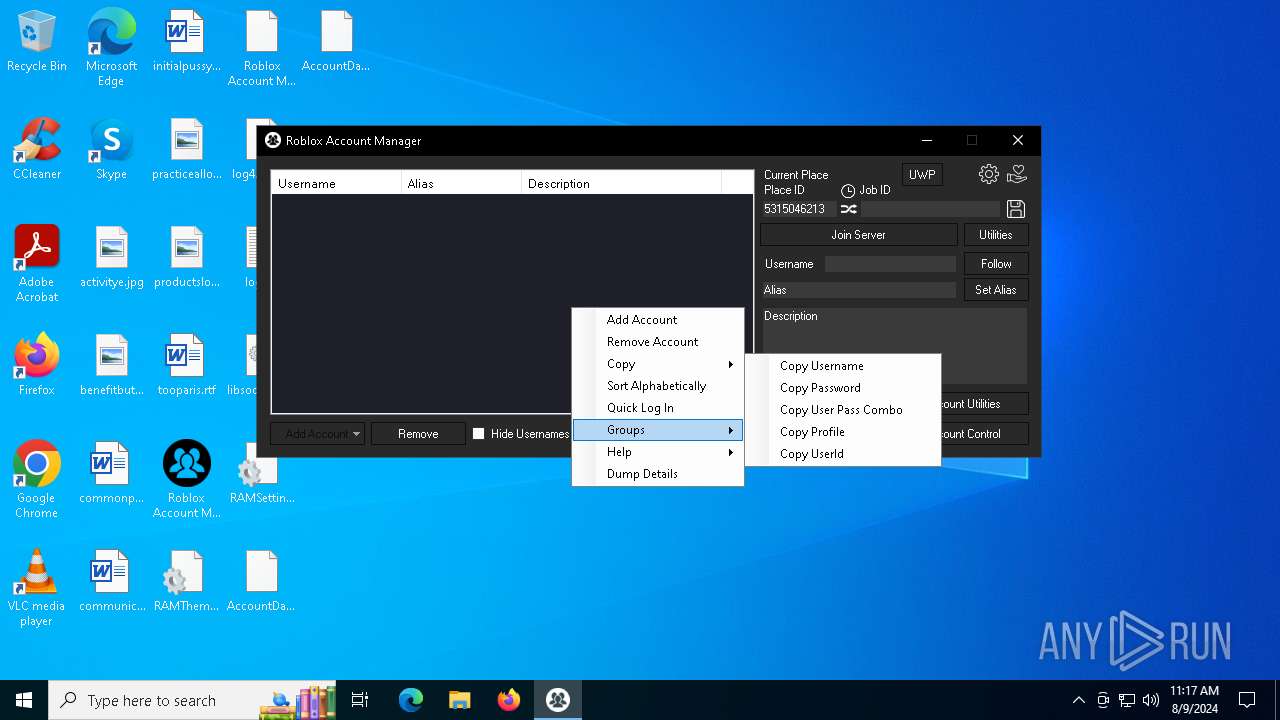Open Task View on the taskbar

coord(360,700)
